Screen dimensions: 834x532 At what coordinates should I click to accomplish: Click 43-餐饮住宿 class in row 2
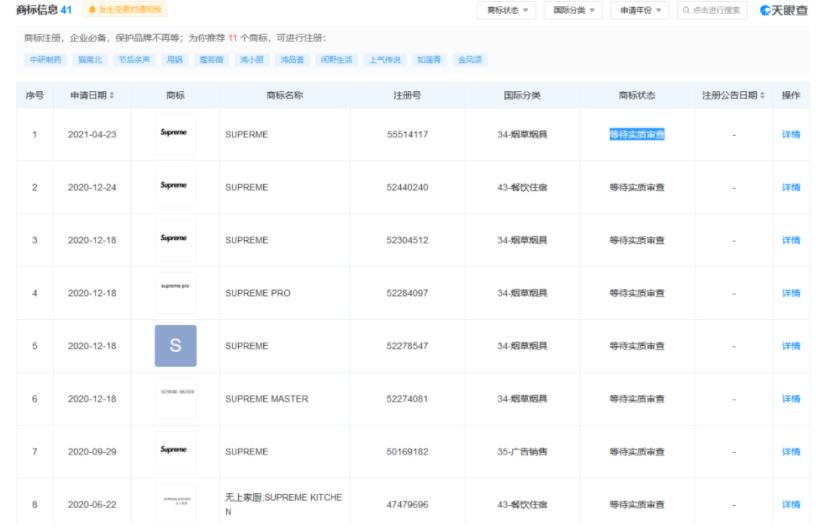pyautogui.click(x=522, y=187)
